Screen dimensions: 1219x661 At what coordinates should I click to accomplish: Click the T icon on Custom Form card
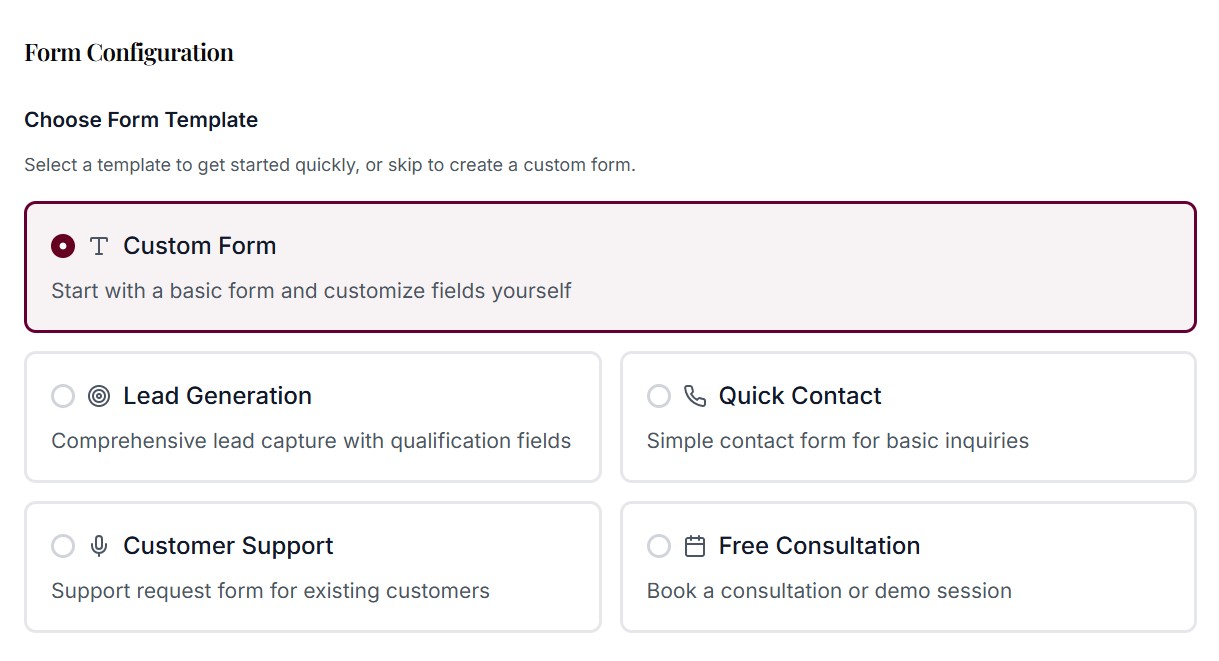(98, 245)
